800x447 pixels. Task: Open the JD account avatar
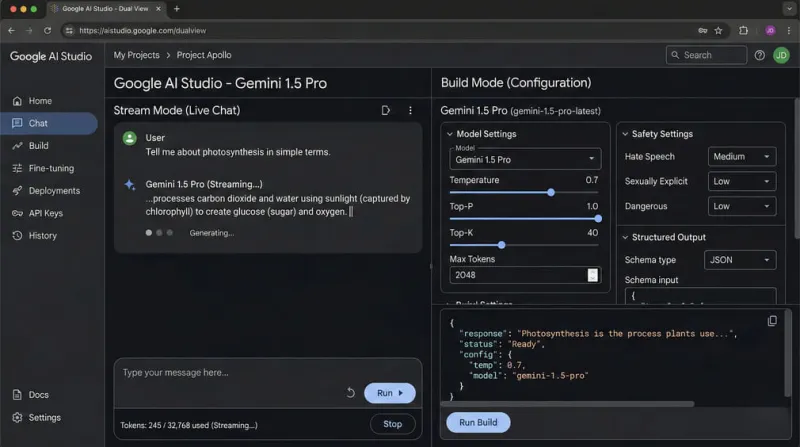tap(781, 55)
